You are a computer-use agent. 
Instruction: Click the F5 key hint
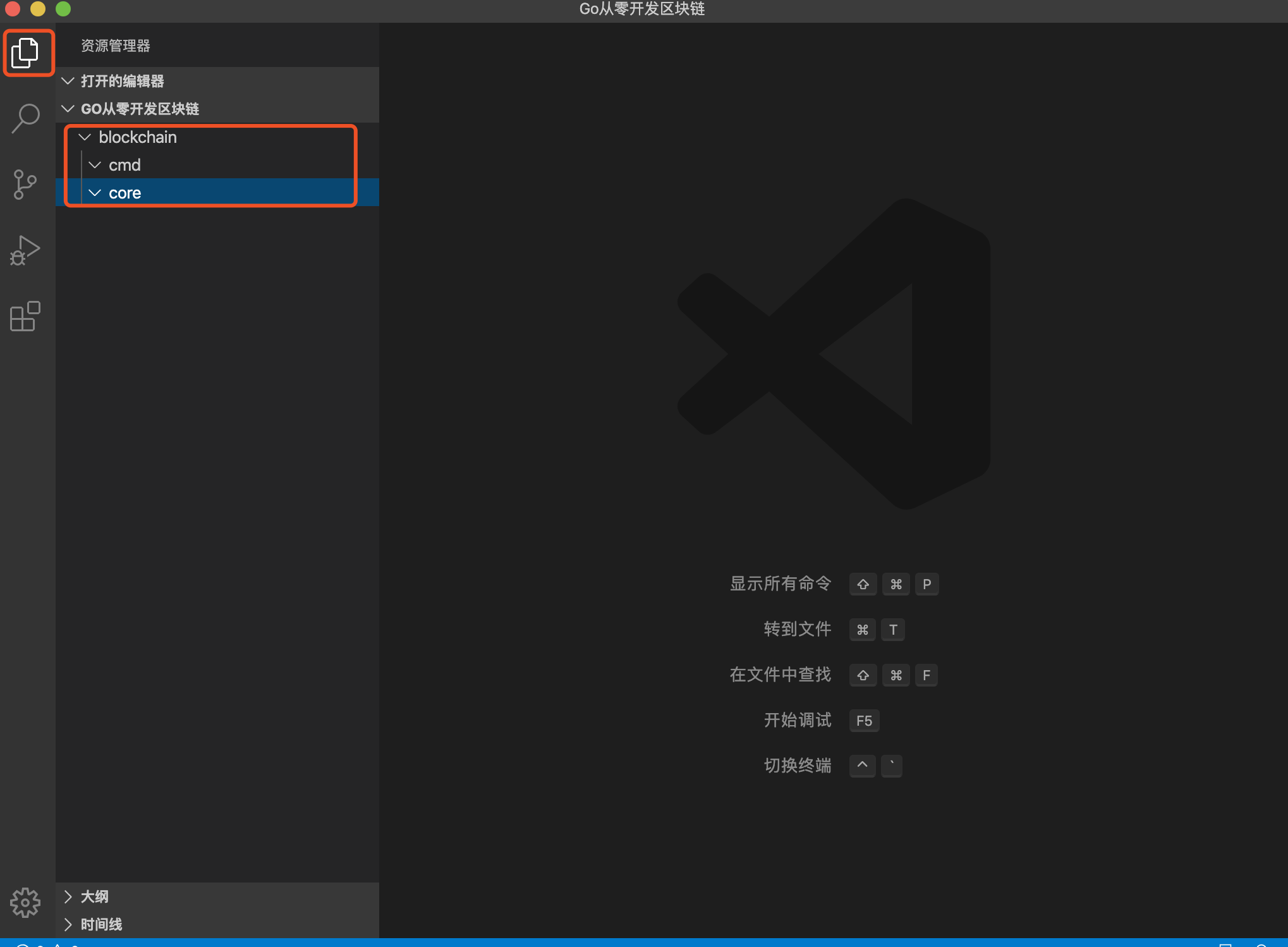click(x=864, y=721)
